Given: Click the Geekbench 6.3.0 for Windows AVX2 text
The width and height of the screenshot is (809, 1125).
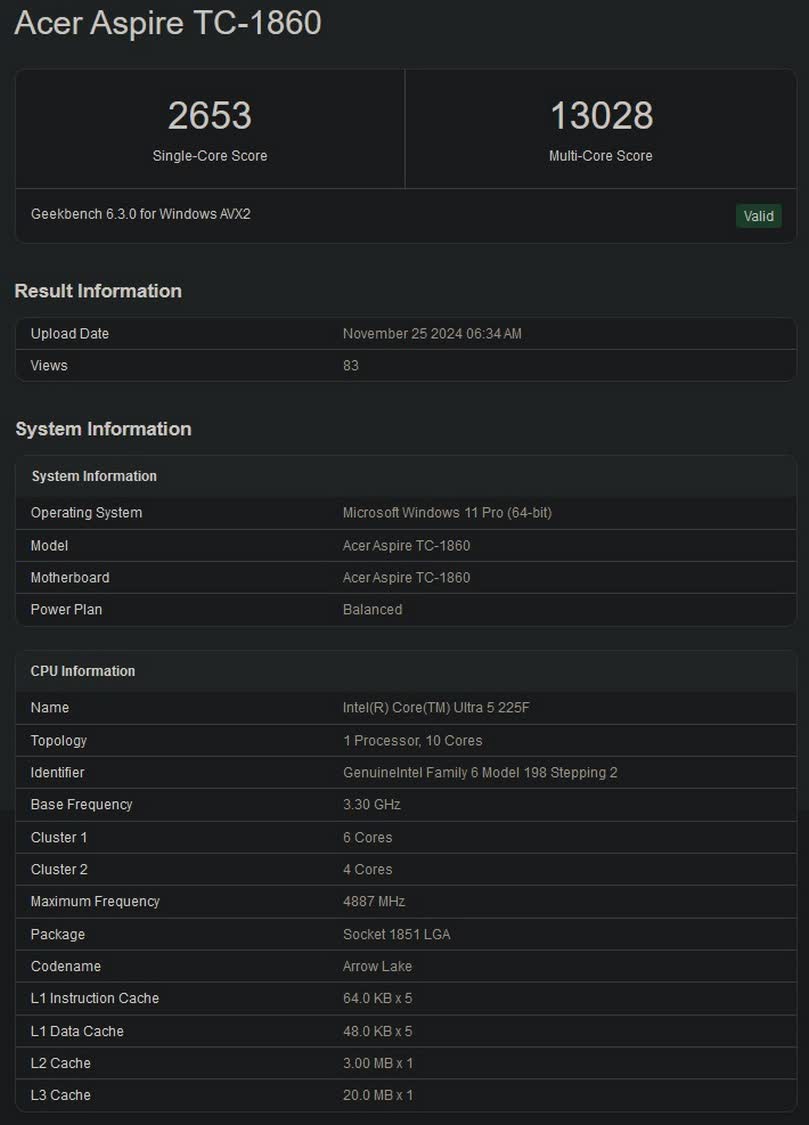Looking at the screenshot, I should 141,214.
